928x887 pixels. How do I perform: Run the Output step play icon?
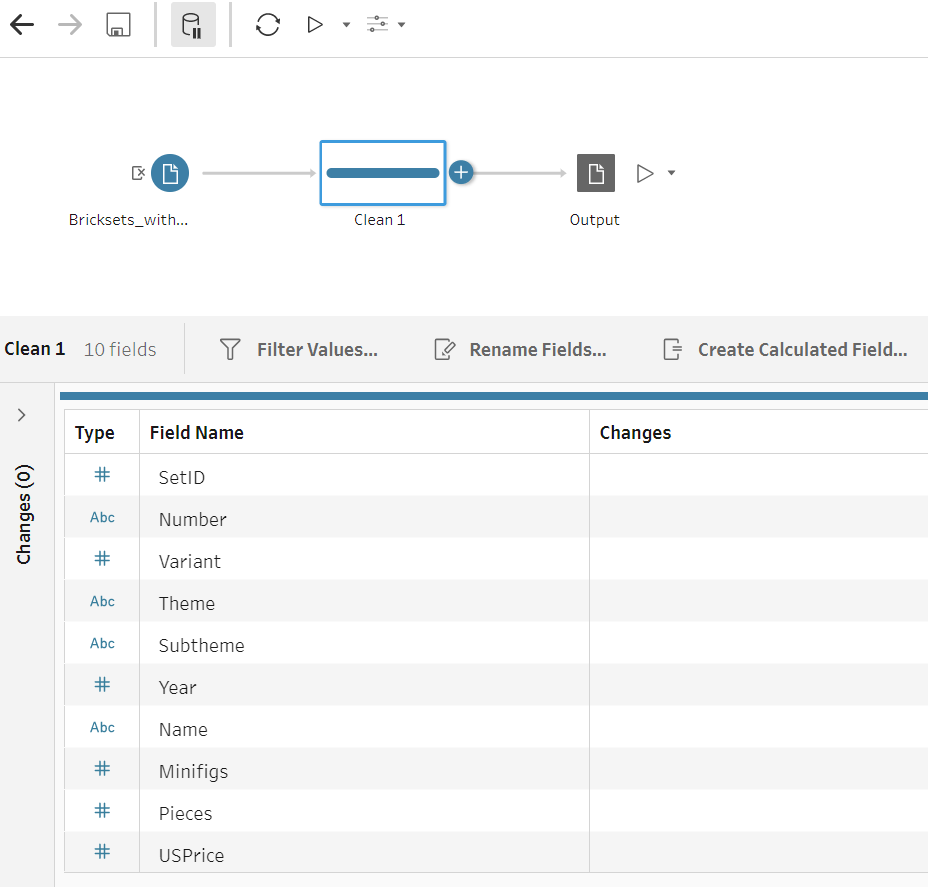645,174
